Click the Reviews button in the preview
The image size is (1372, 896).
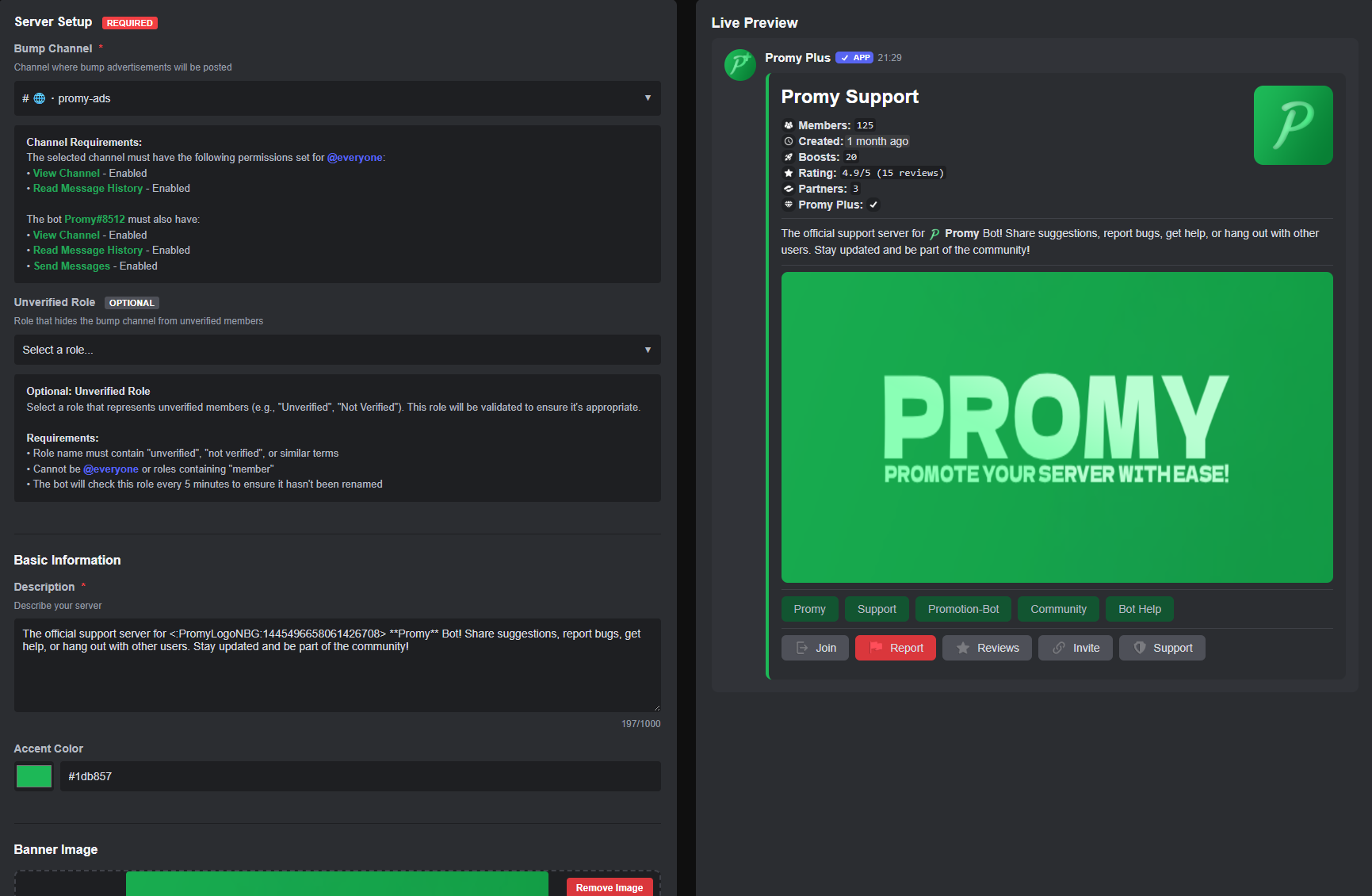pos(987,648)
